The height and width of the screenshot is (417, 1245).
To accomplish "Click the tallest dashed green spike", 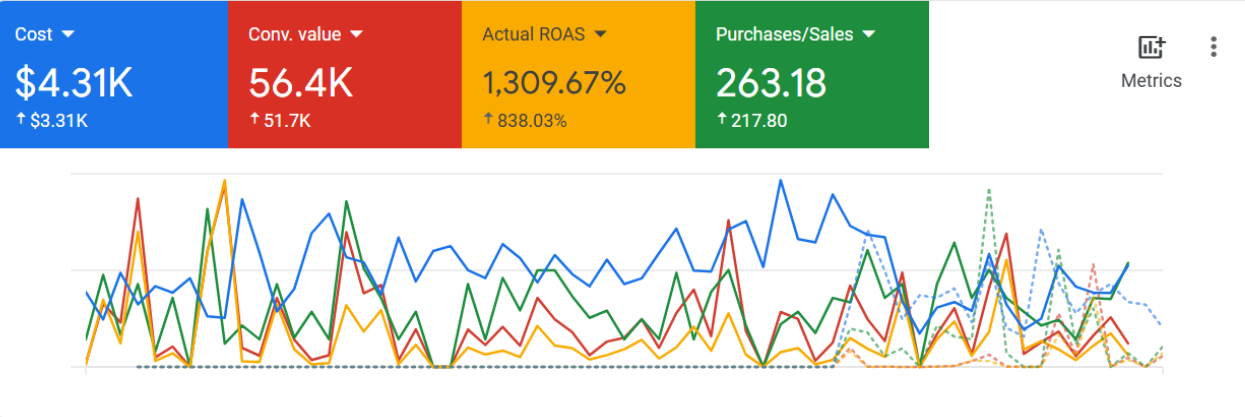I will tap(988, 189).
